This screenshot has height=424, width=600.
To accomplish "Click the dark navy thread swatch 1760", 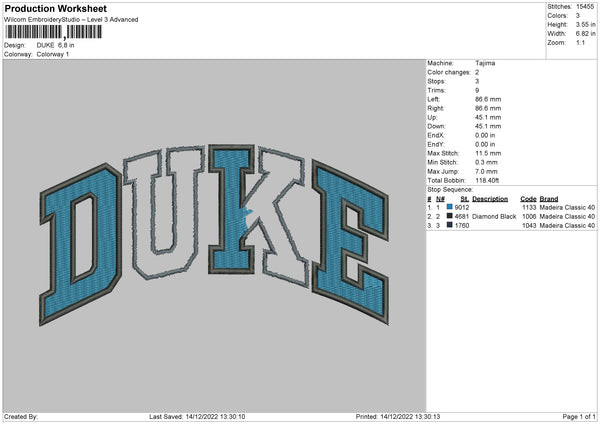I will [x=450, y=225].
